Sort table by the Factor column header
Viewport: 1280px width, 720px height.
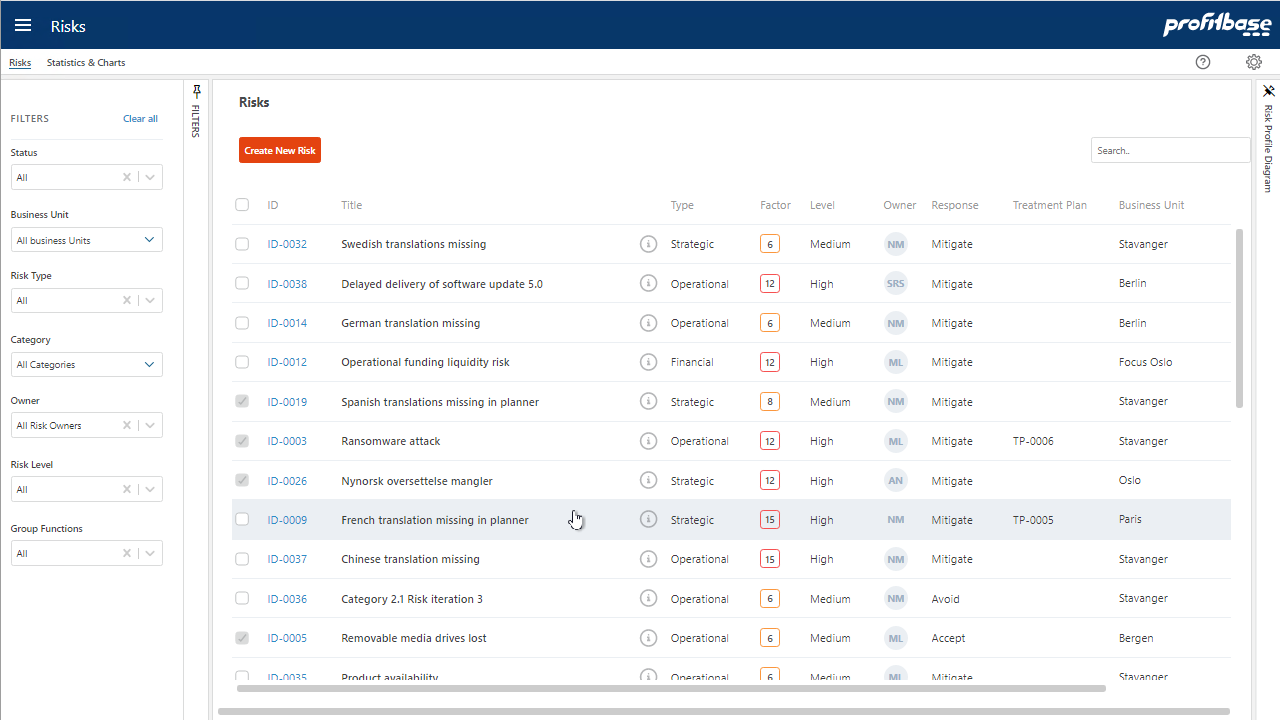775,205
